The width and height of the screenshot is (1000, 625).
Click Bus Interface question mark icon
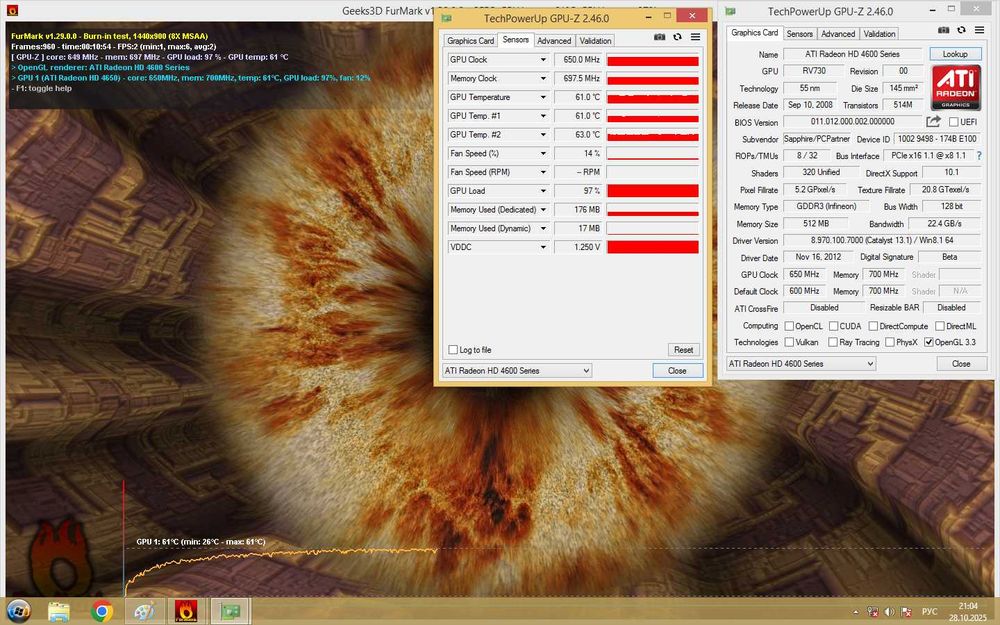click(979, 156)
